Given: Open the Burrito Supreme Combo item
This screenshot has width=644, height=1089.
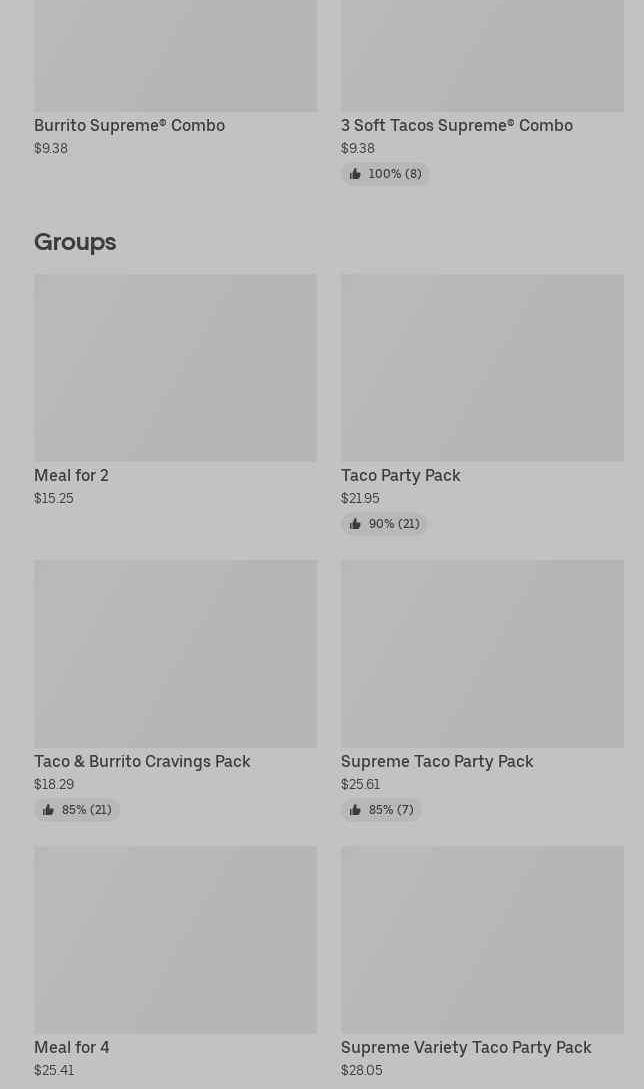Looking at the screenshot, I should click(129, 125).
